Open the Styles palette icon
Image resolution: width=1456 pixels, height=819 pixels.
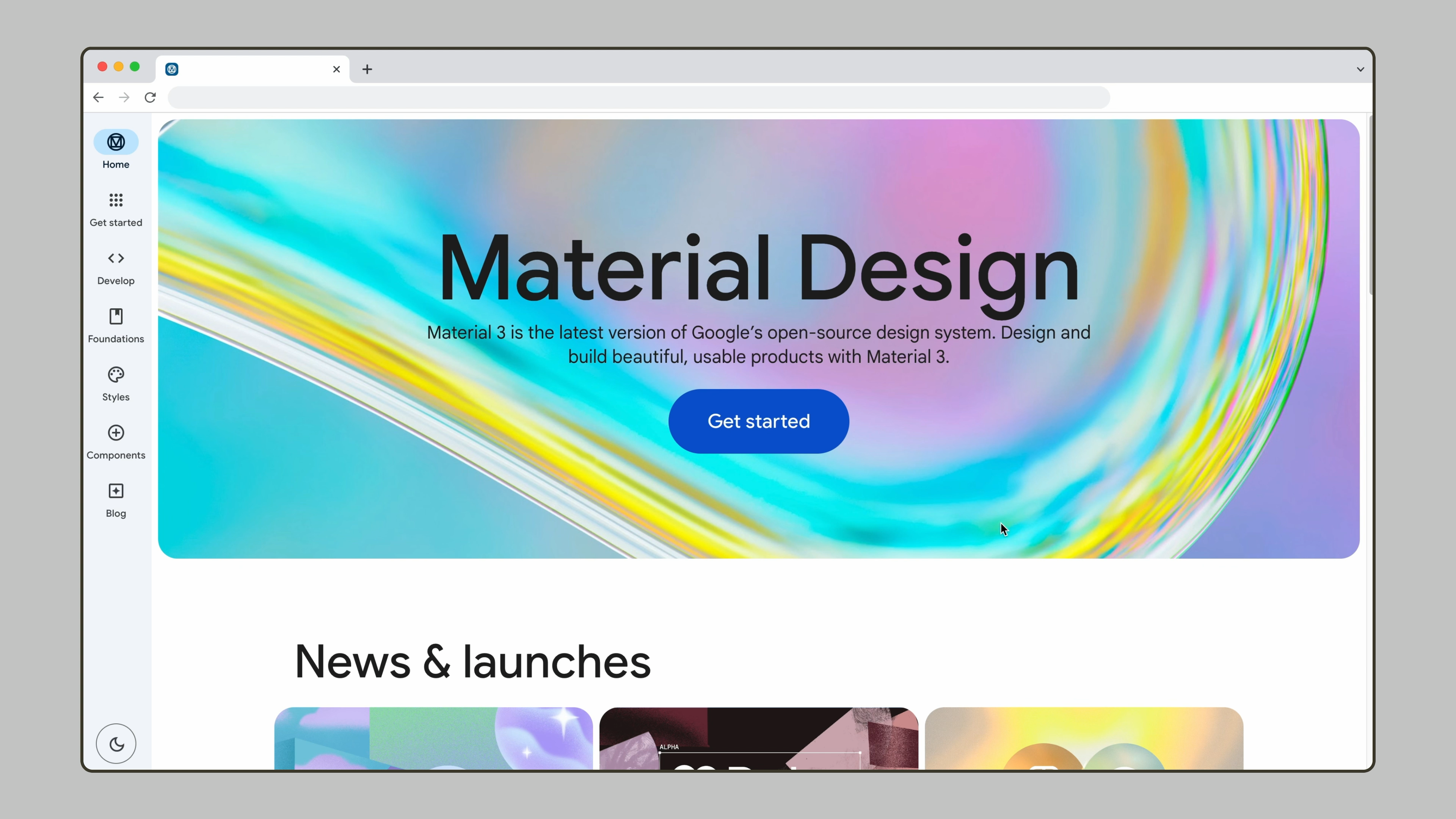pyautogui.click(x=116, y=375)
